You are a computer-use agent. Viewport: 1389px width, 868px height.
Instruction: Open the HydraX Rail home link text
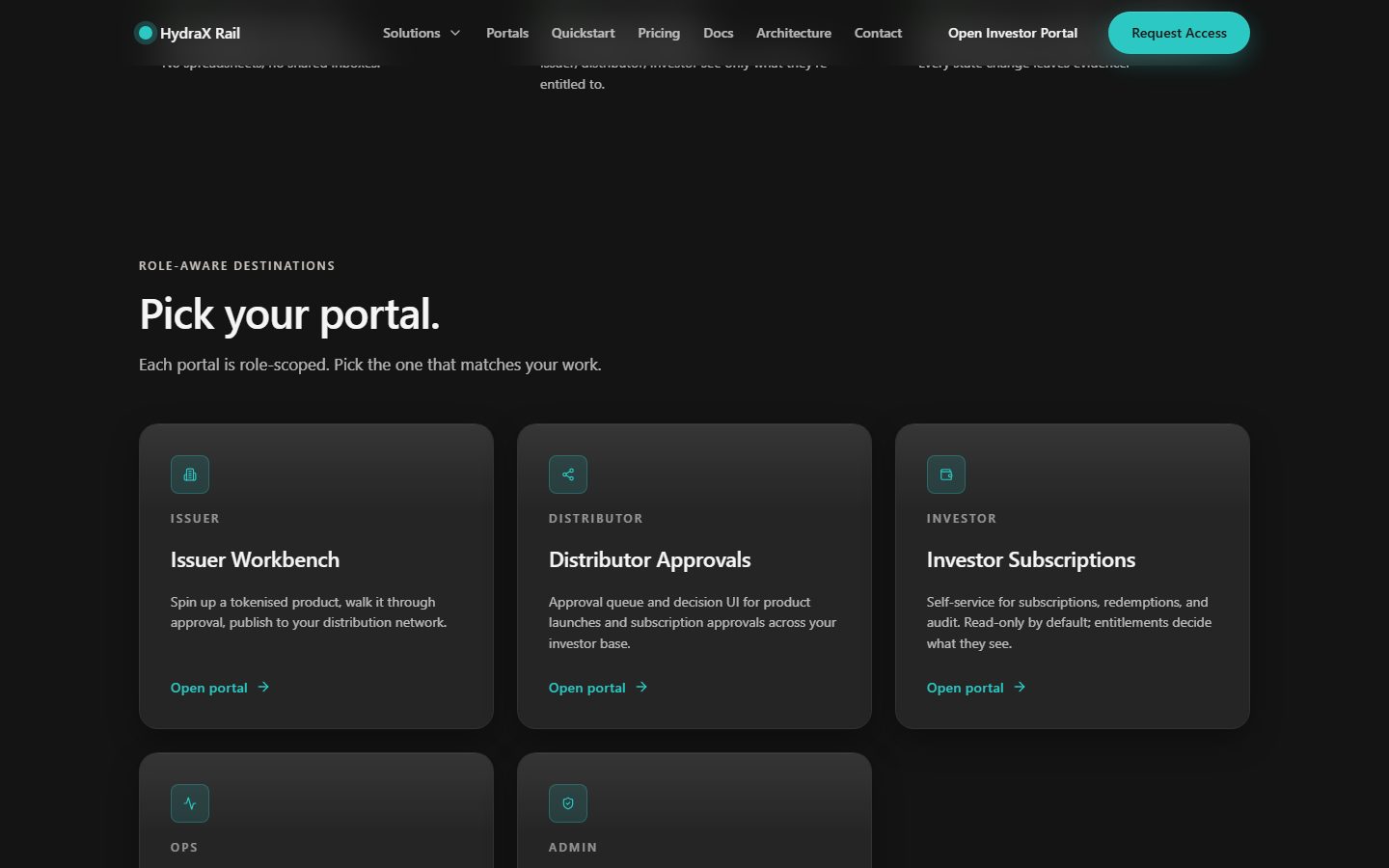pyautogui.click(x=200, y=33)
